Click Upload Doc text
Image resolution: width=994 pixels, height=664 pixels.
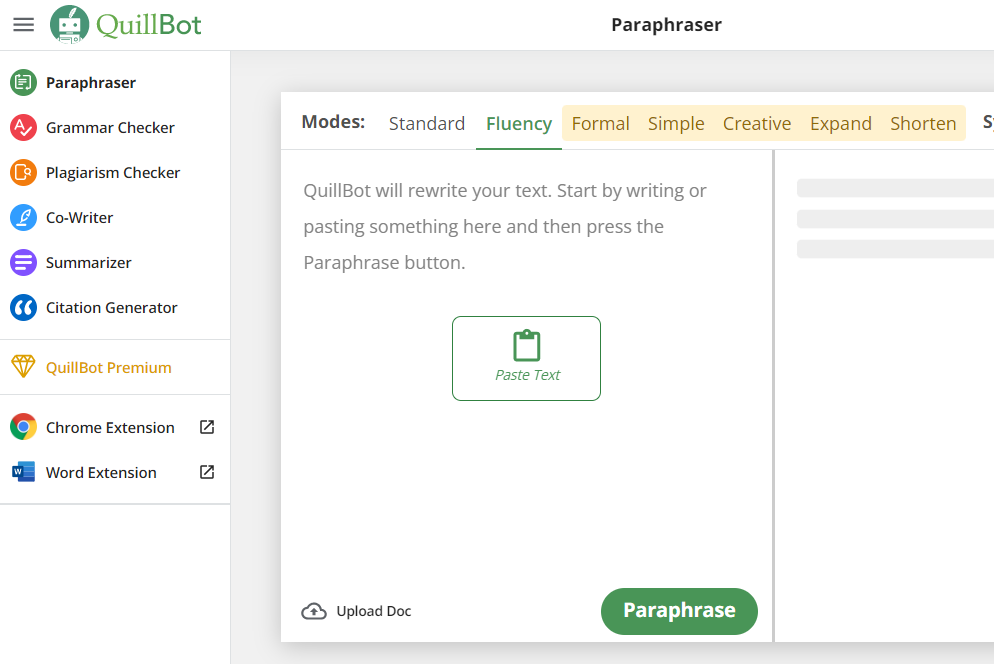click(x=374, y=611)
